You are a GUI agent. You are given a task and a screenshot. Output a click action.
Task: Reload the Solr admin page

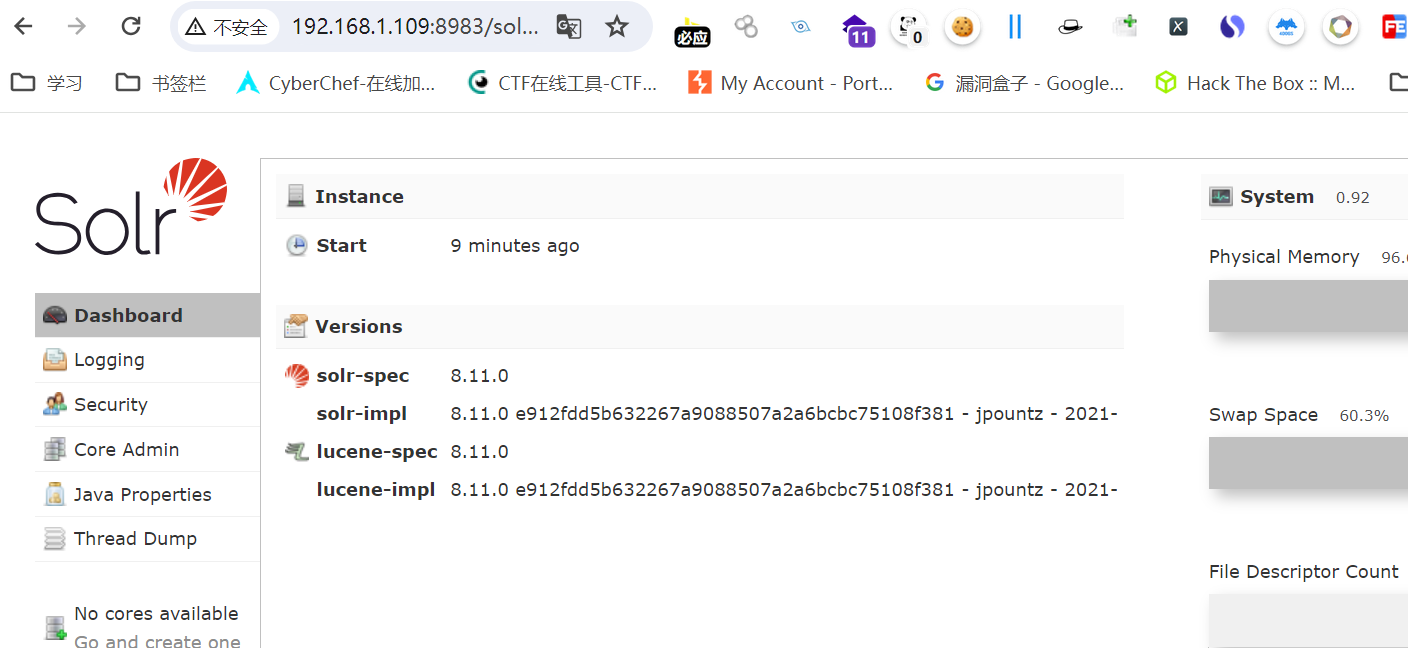coord(131,27)
